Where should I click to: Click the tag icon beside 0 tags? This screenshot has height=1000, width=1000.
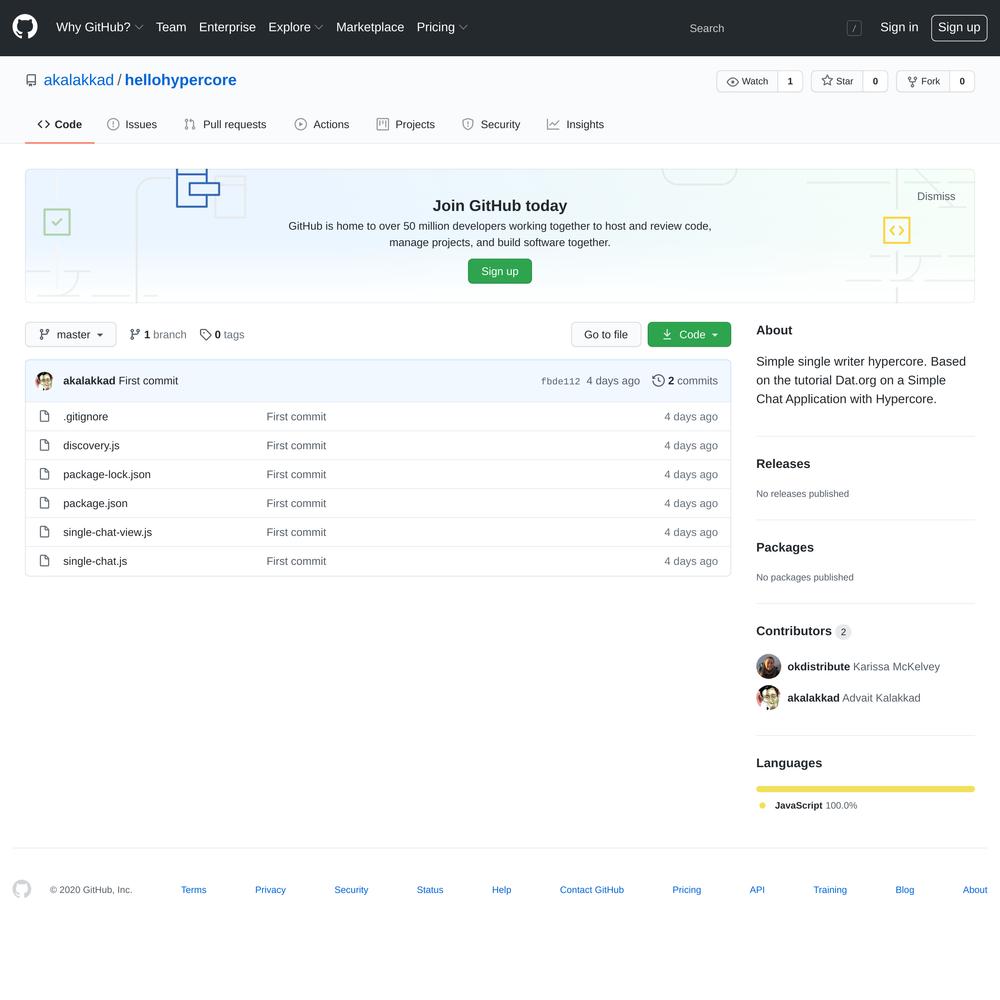pyautogui.click(x=205, y=335)
